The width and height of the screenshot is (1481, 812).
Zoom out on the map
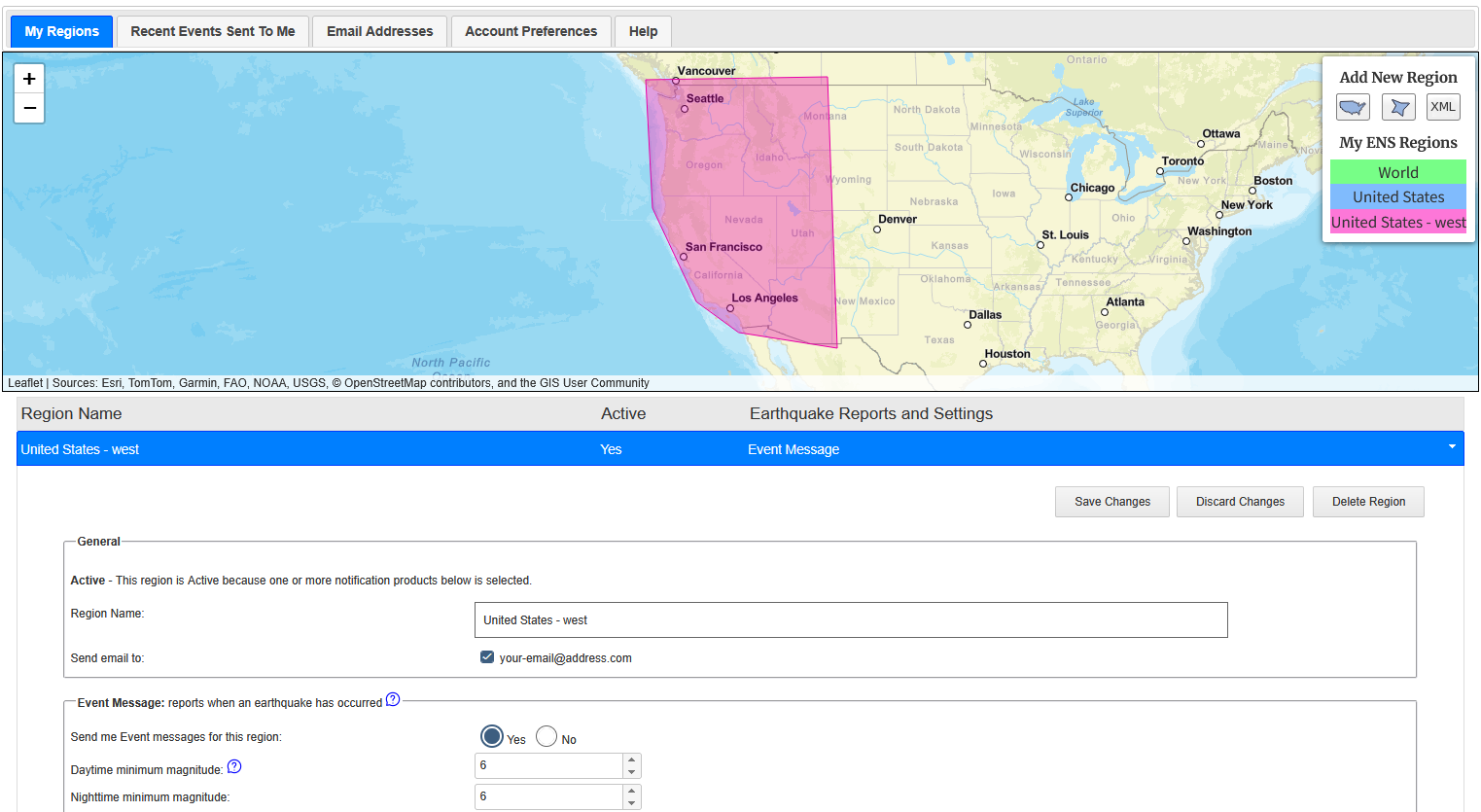pyautogui.click(x=29, y=107)
